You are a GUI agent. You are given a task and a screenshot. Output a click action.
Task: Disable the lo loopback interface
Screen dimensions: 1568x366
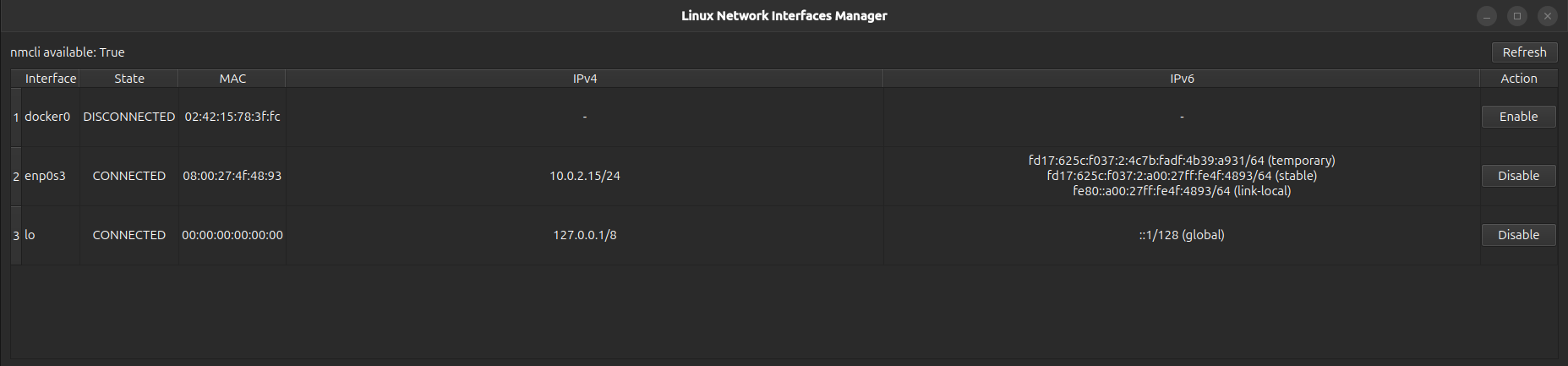1518,235
